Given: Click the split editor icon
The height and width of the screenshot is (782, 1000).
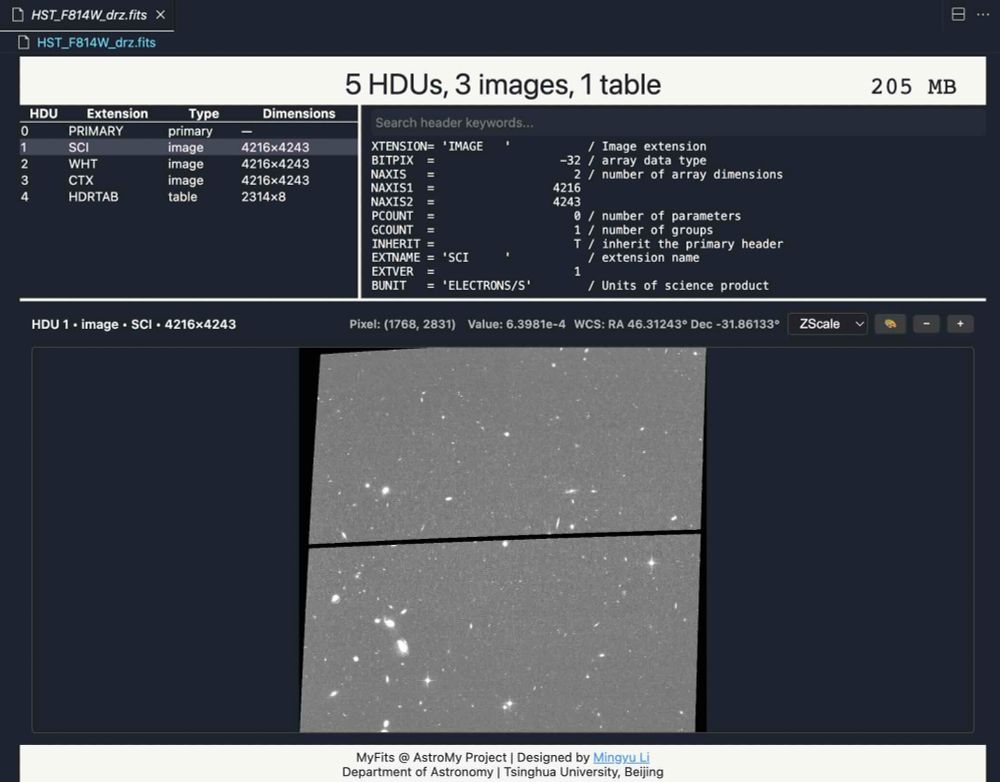Looking at the screenshot, I should coord(958,14).
